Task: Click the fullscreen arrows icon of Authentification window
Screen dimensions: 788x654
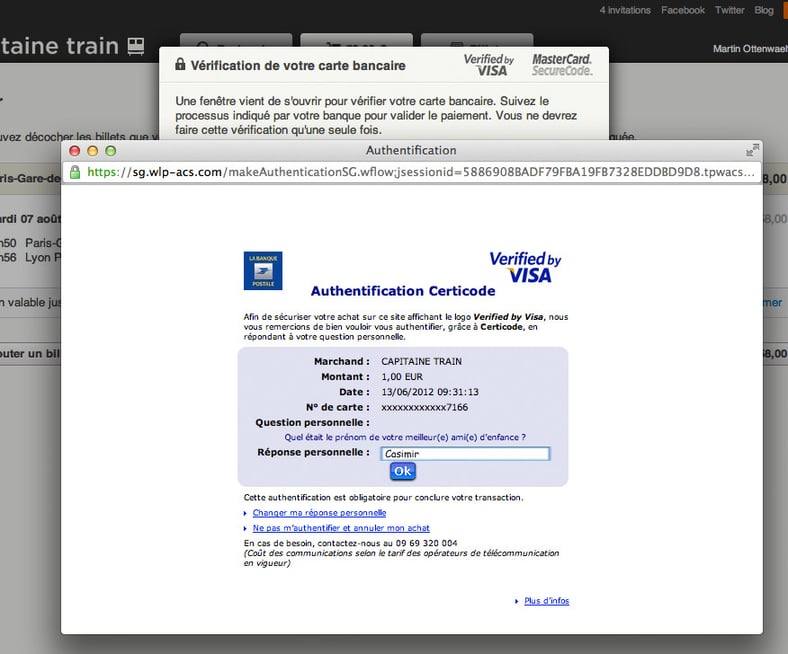Action: coord(752,150)
